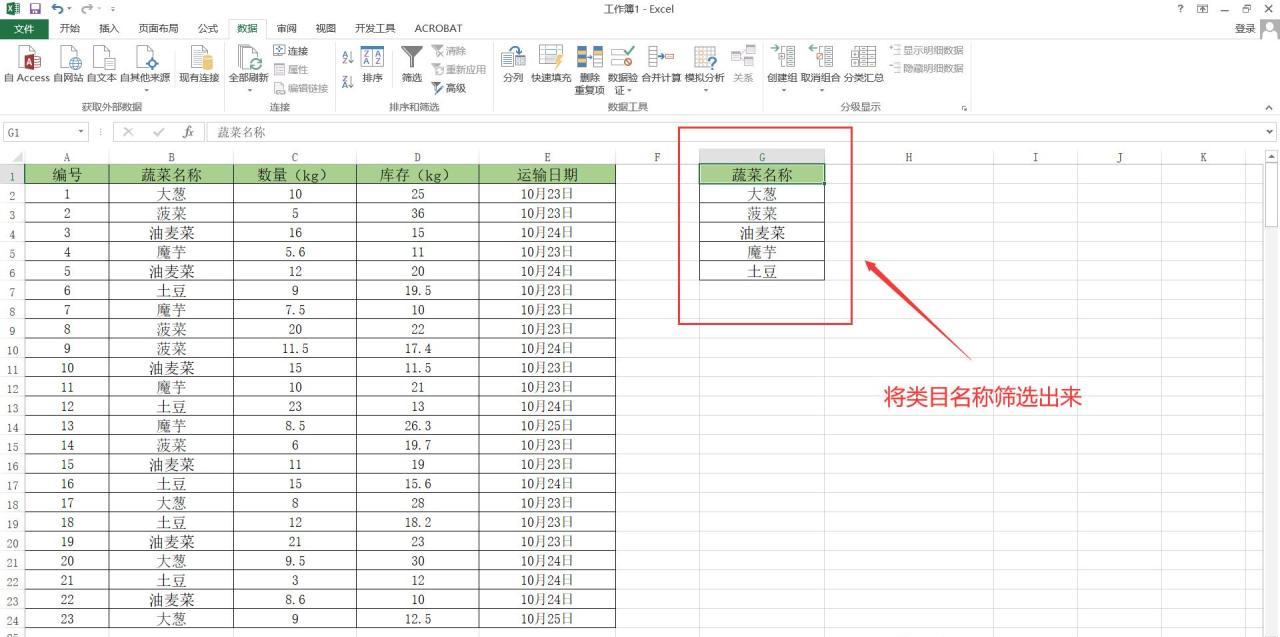The image size is (1280, 637).
Task: Sort descending with Z-to-A icon
Action: [x=348, y=82]
